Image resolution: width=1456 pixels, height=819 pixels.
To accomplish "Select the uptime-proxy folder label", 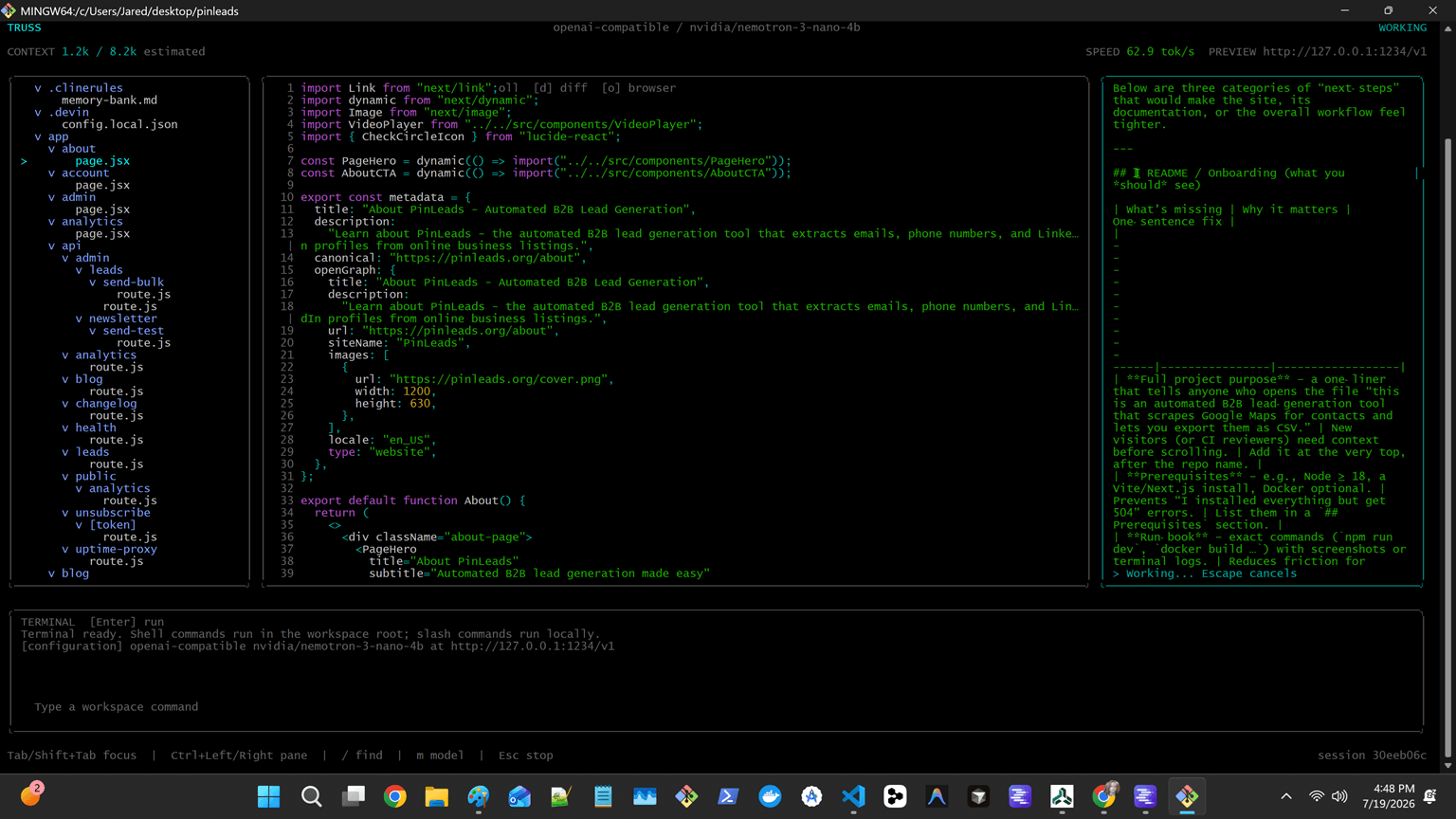I will [116, 550].
